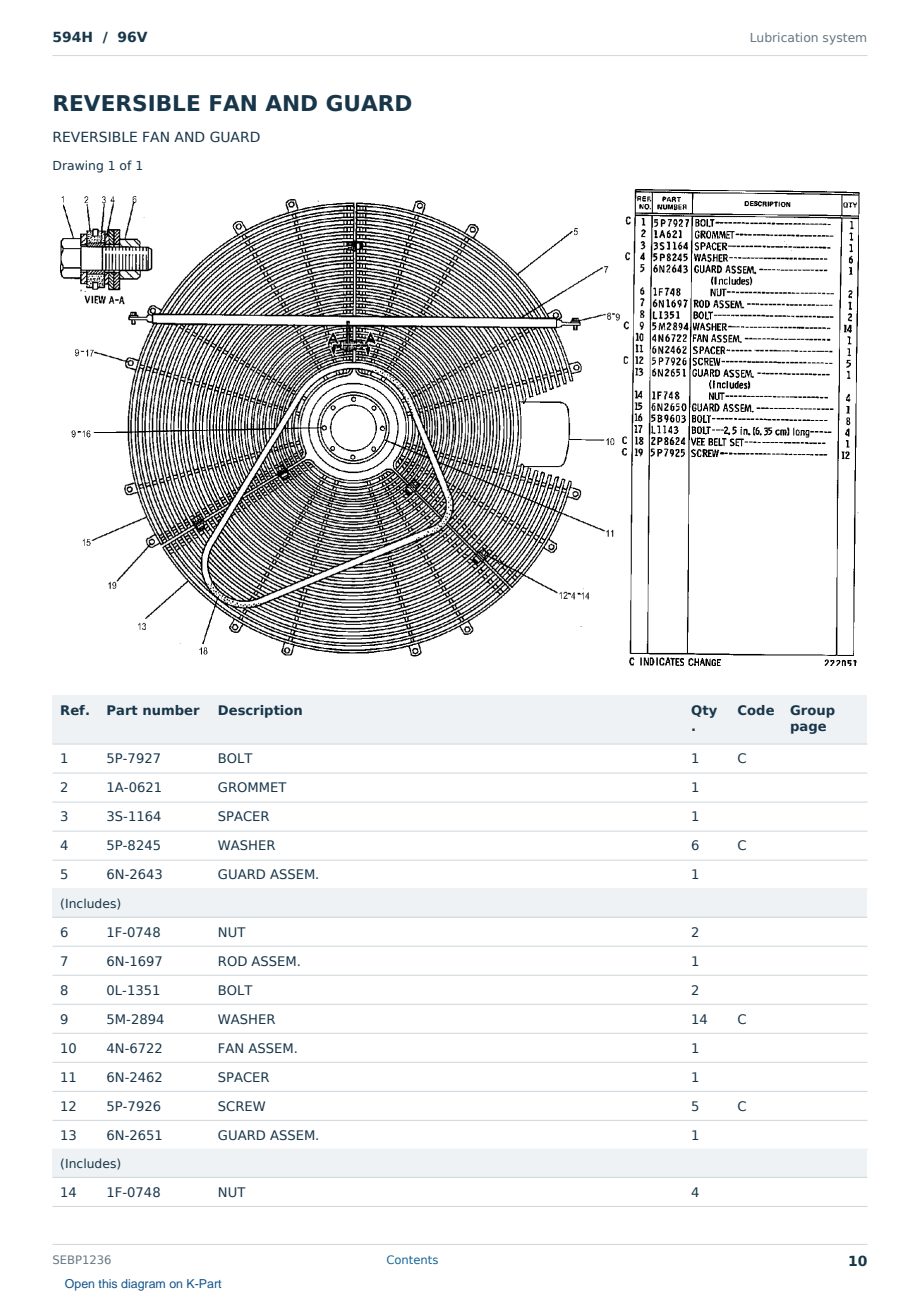Click the FAN ASSEM. description cell
The width and height of the screenshot is (920, 1300).
click(x=257, y=1048)
